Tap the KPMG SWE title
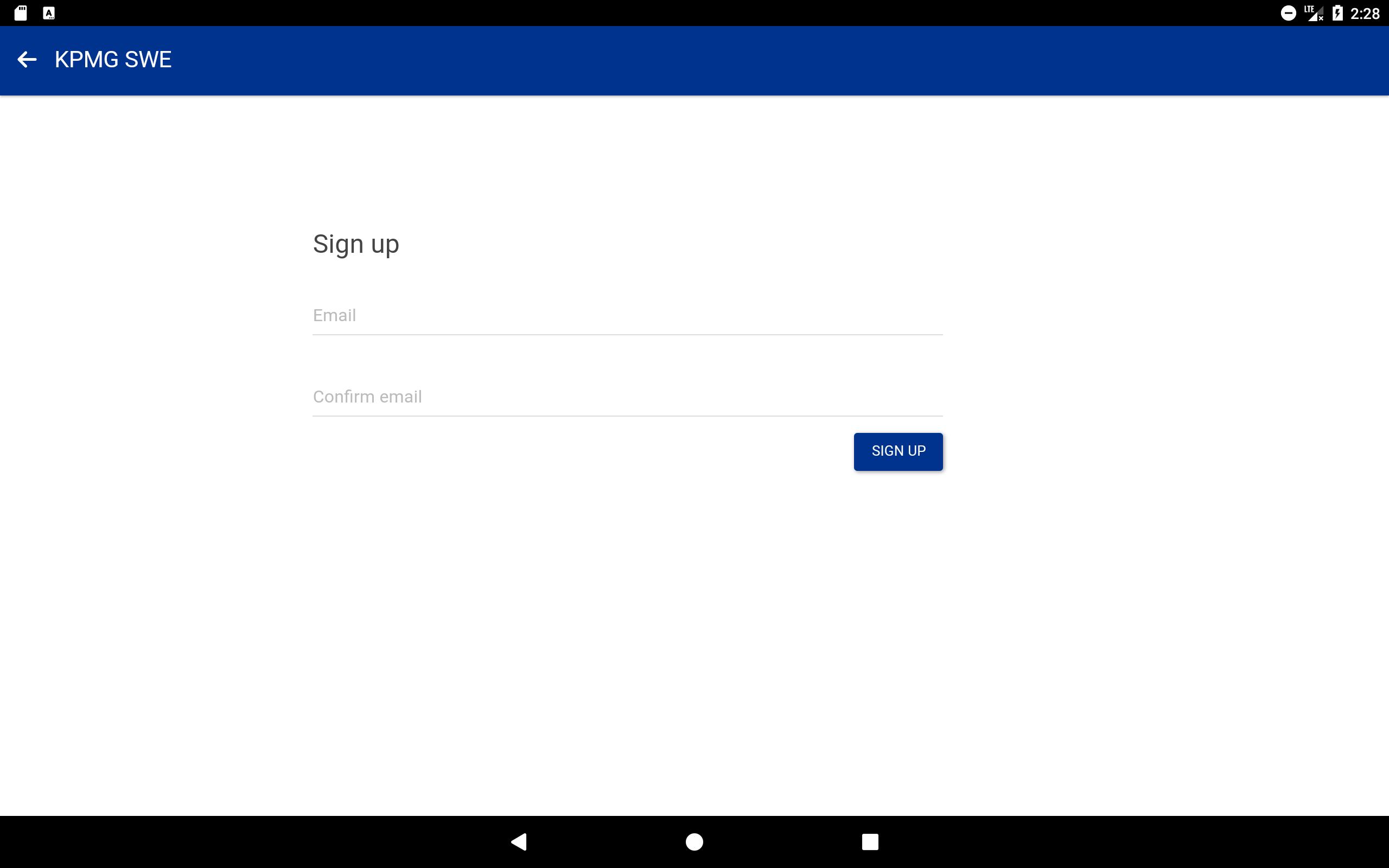The image size is (1389, 868). point(113,60)
